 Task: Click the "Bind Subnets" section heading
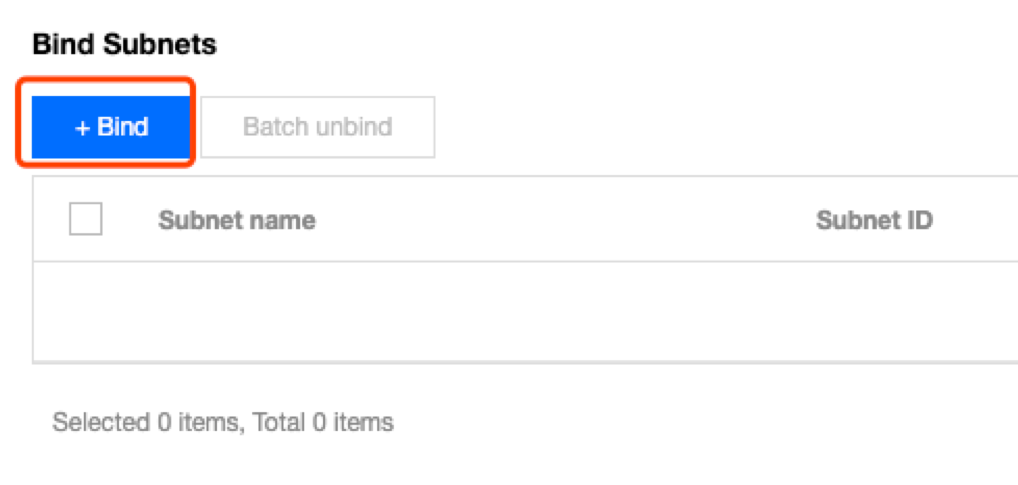point(124,45)
